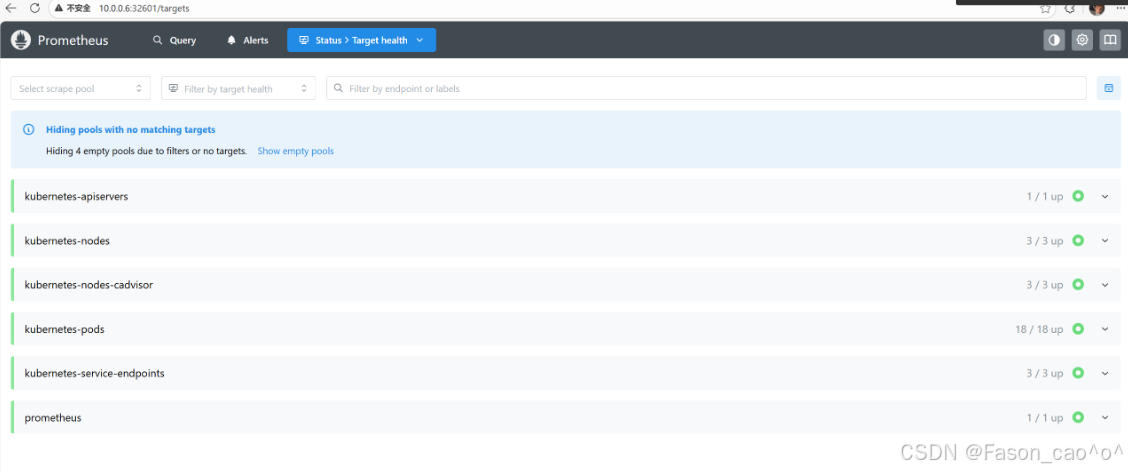Click the kubernetes-nodes-cadvisor pool name
This screenshot has width=1128, height=472.
point(88,285)
